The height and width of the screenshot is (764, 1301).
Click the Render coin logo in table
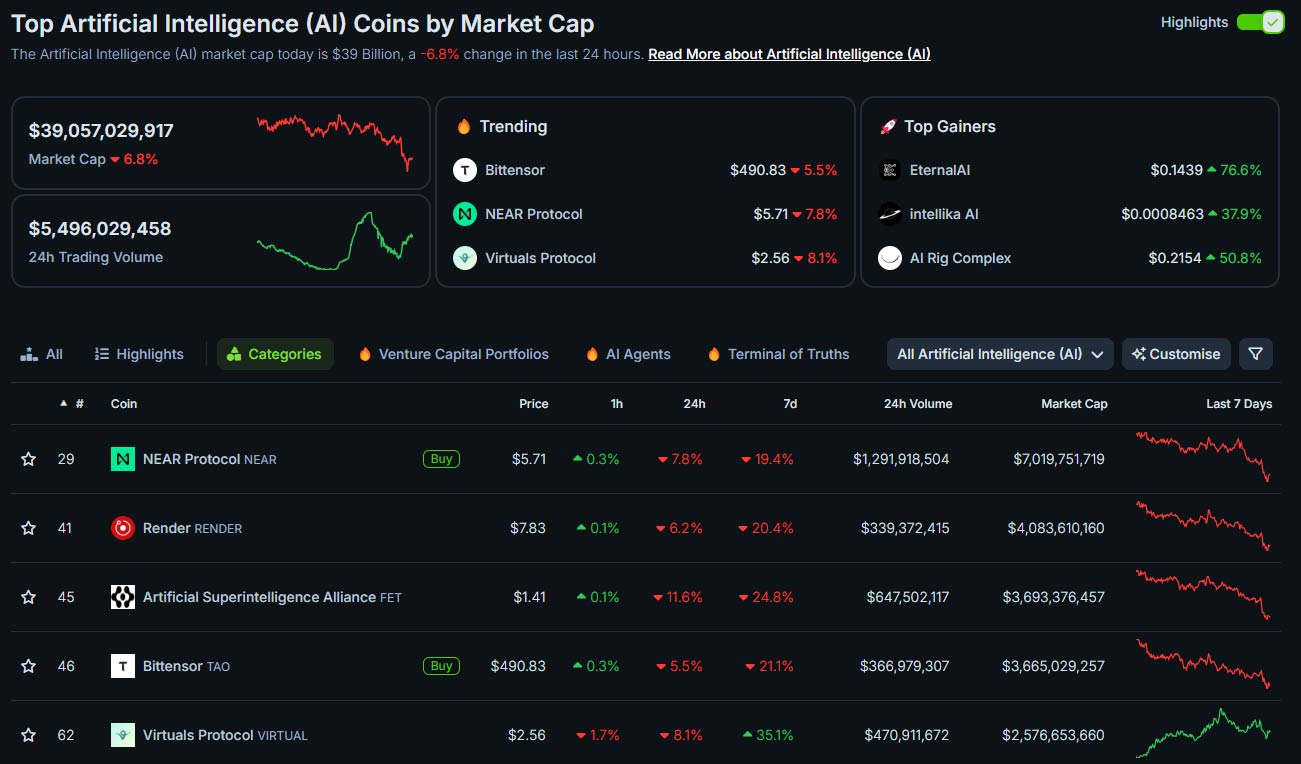123,528
